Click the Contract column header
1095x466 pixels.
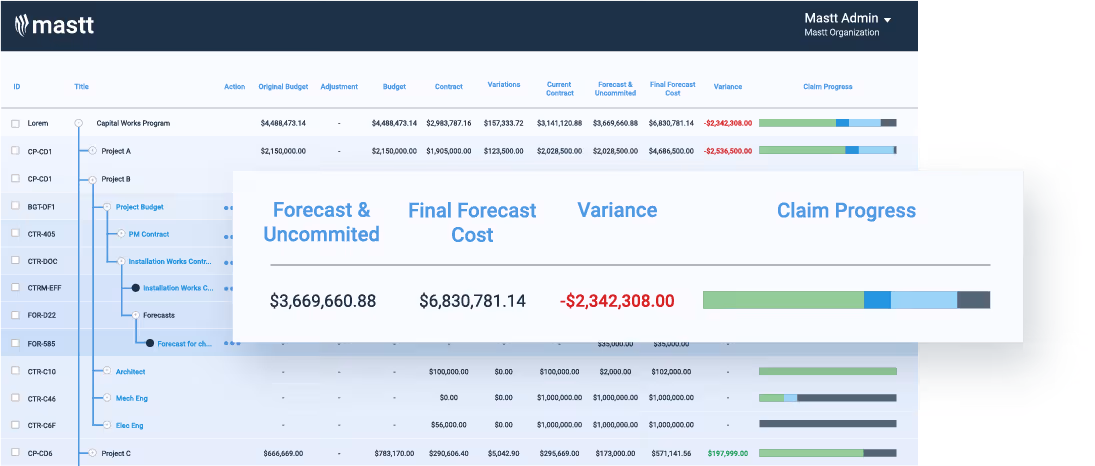448,87
